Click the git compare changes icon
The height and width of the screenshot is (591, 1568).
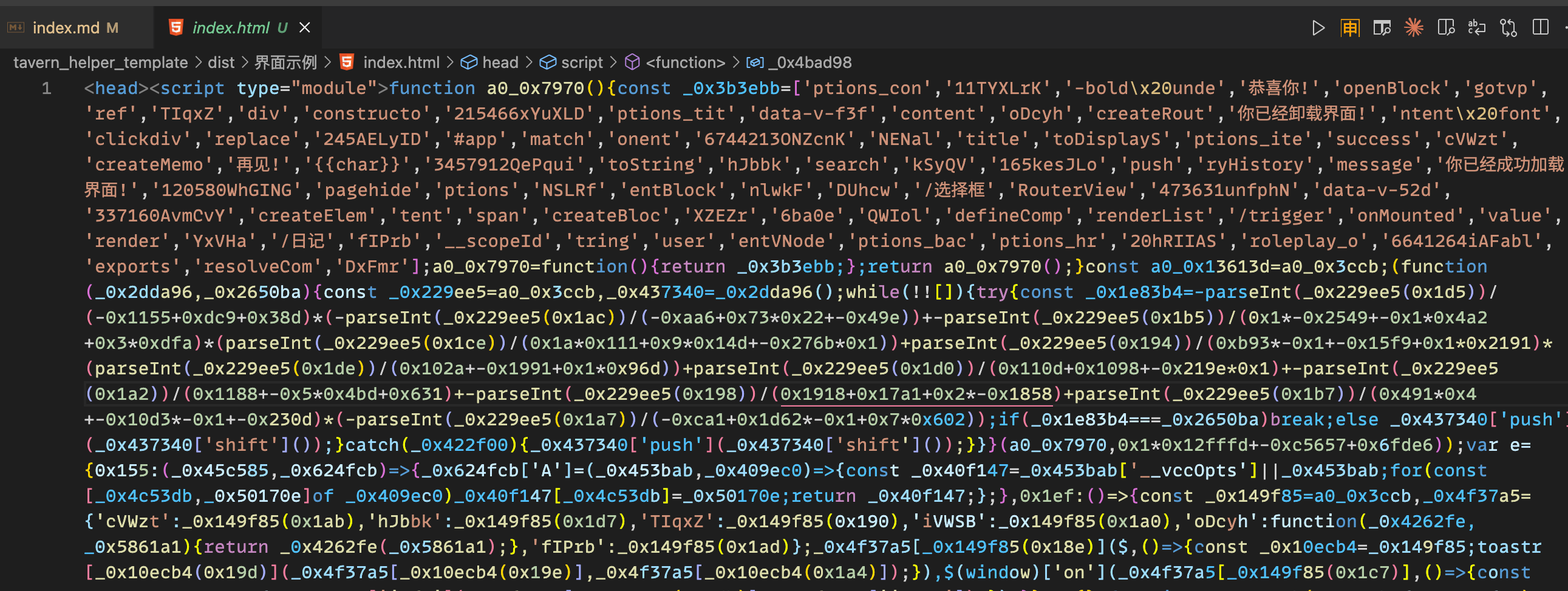pos(1508,28)
